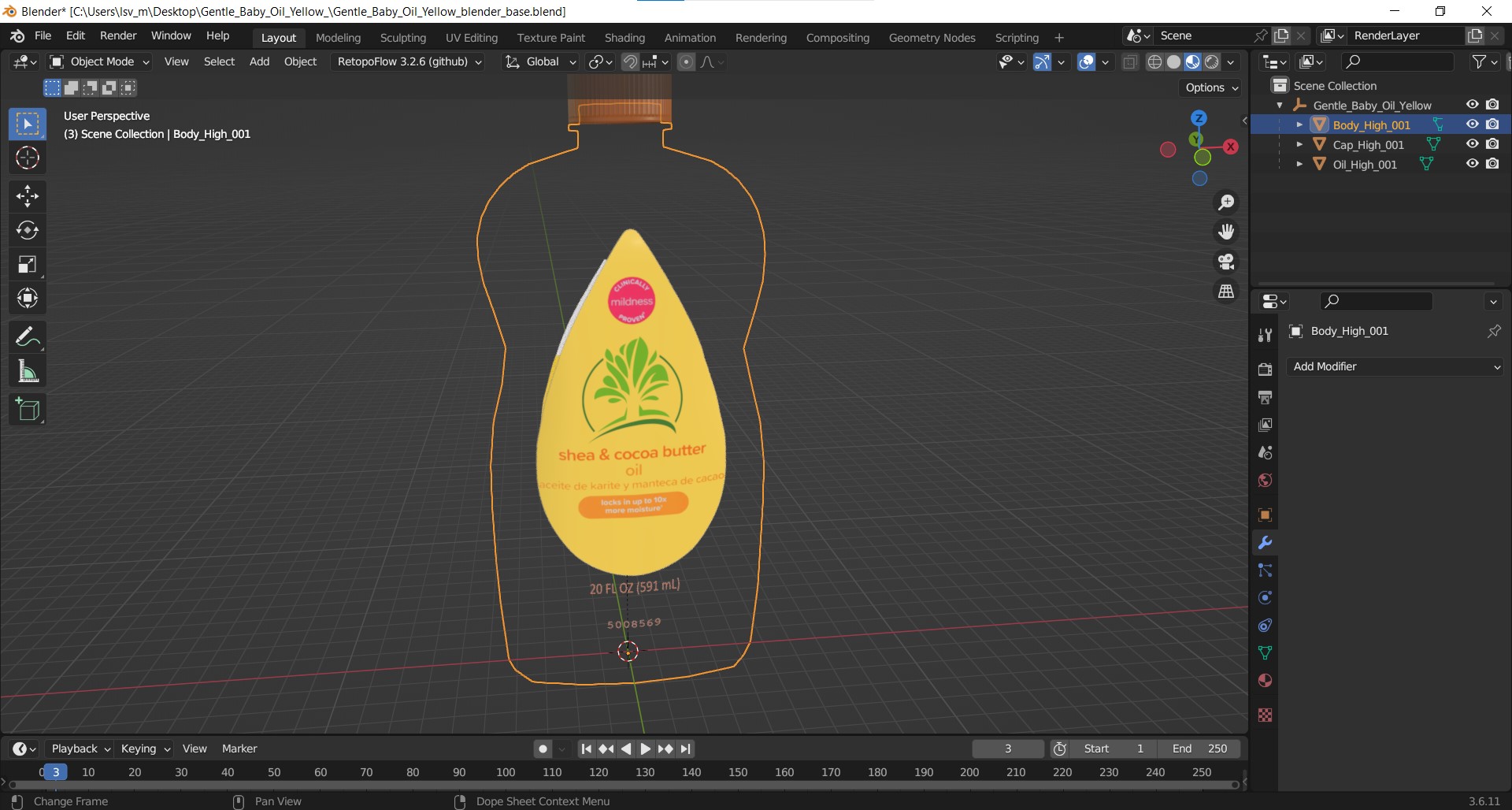Switch to wireframe viewport shading

point(1154,62)
